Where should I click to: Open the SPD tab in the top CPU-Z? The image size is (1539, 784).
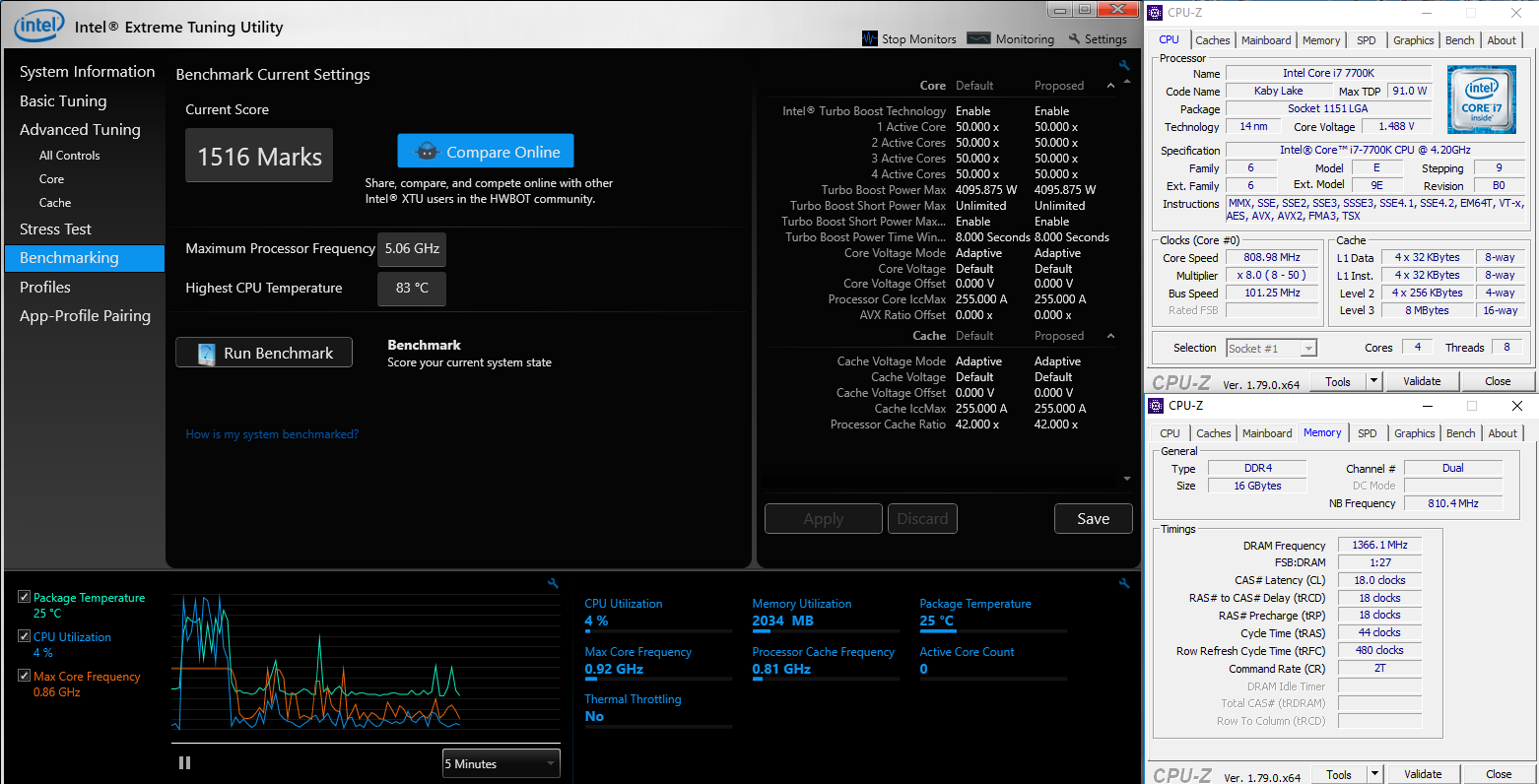point(1366,40)
